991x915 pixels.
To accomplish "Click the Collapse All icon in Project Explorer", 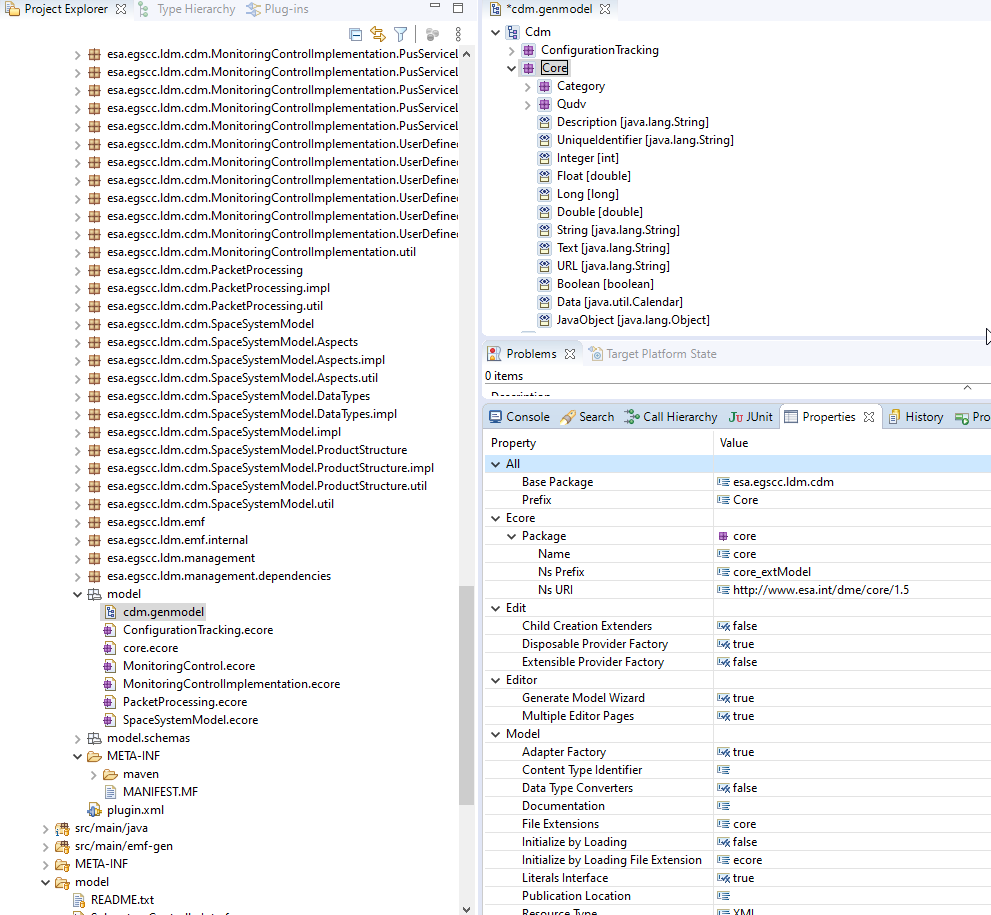I will click(x=356, y=34).
